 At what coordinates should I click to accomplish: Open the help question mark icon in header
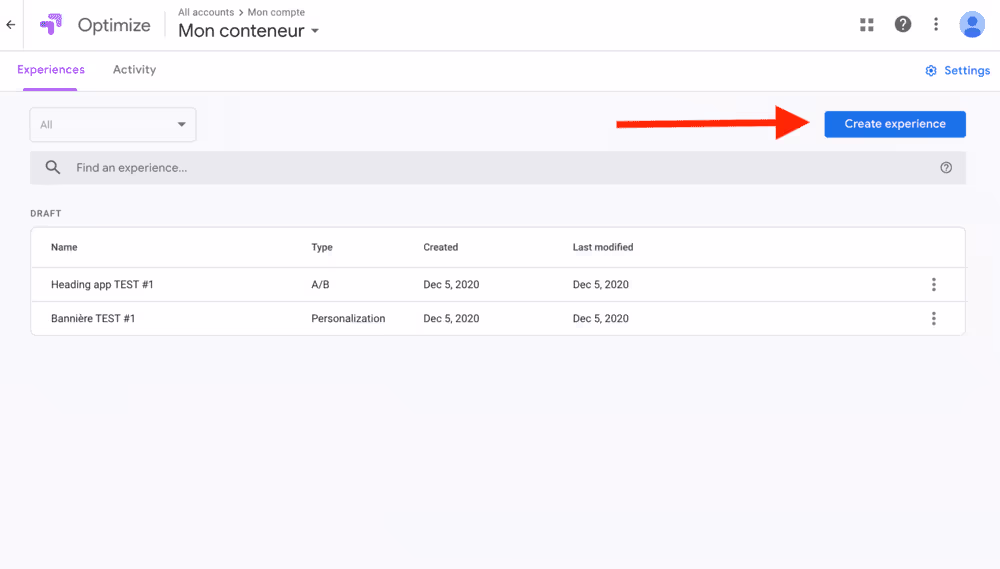click(902, 24)
